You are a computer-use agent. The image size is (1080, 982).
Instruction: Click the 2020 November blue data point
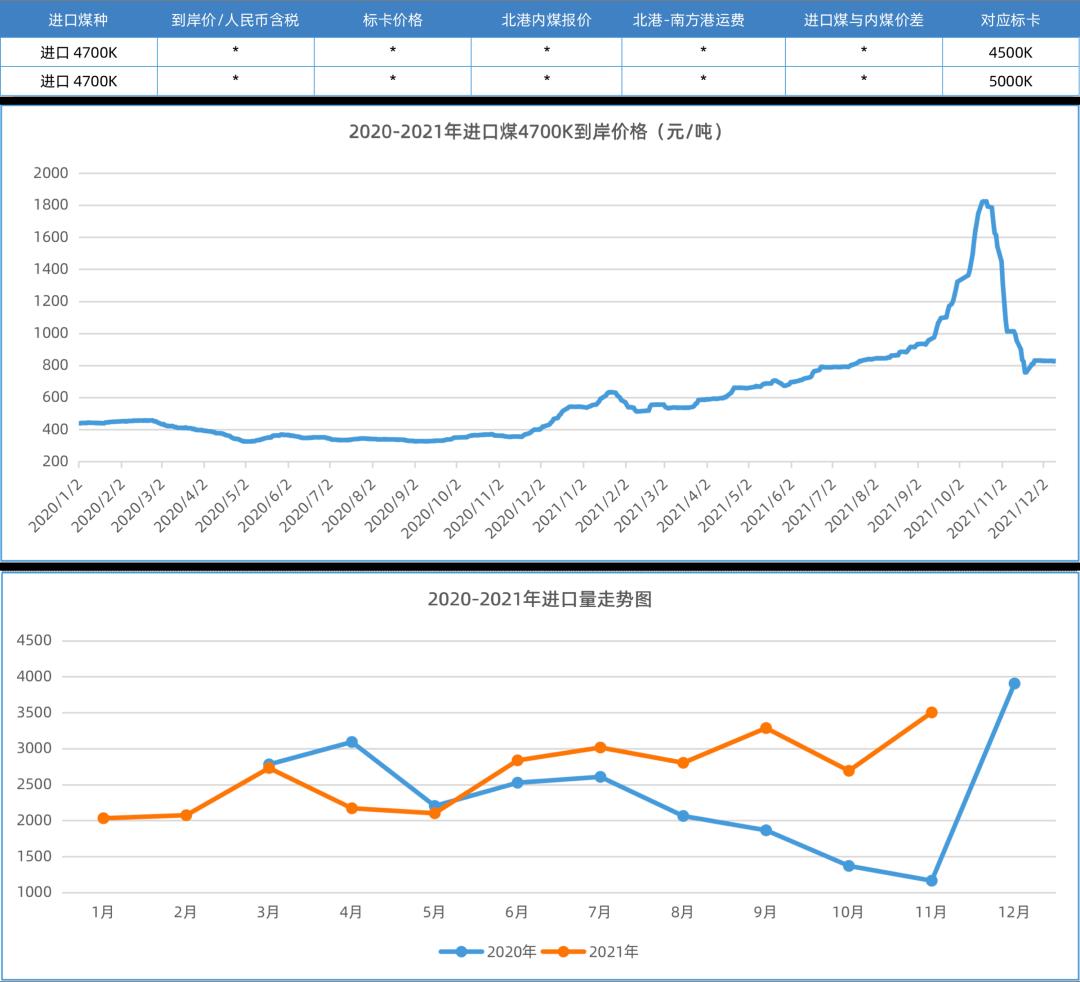[931, 881]
